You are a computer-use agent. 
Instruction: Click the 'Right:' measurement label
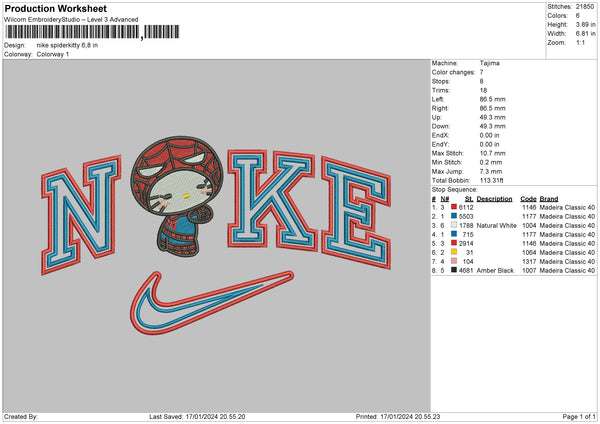(x=440, y=108)
